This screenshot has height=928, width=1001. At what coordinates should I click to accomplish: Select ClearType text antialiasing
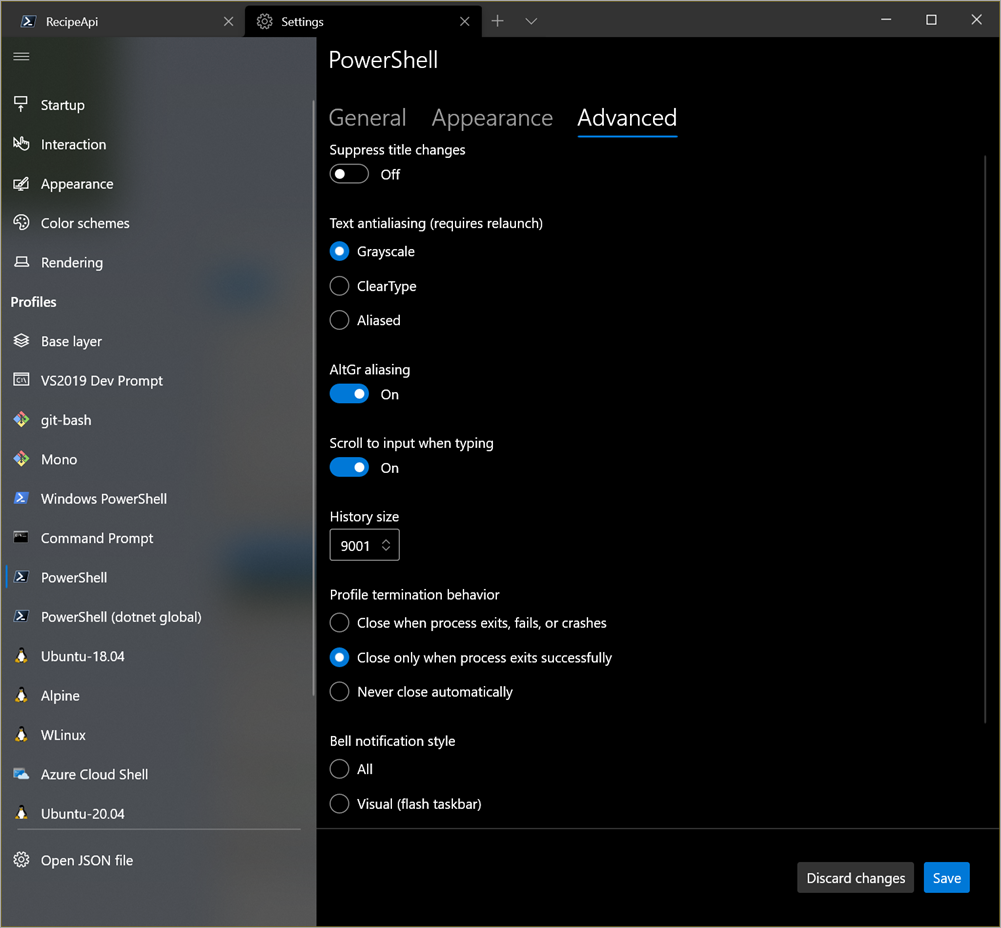coord(339,286)
